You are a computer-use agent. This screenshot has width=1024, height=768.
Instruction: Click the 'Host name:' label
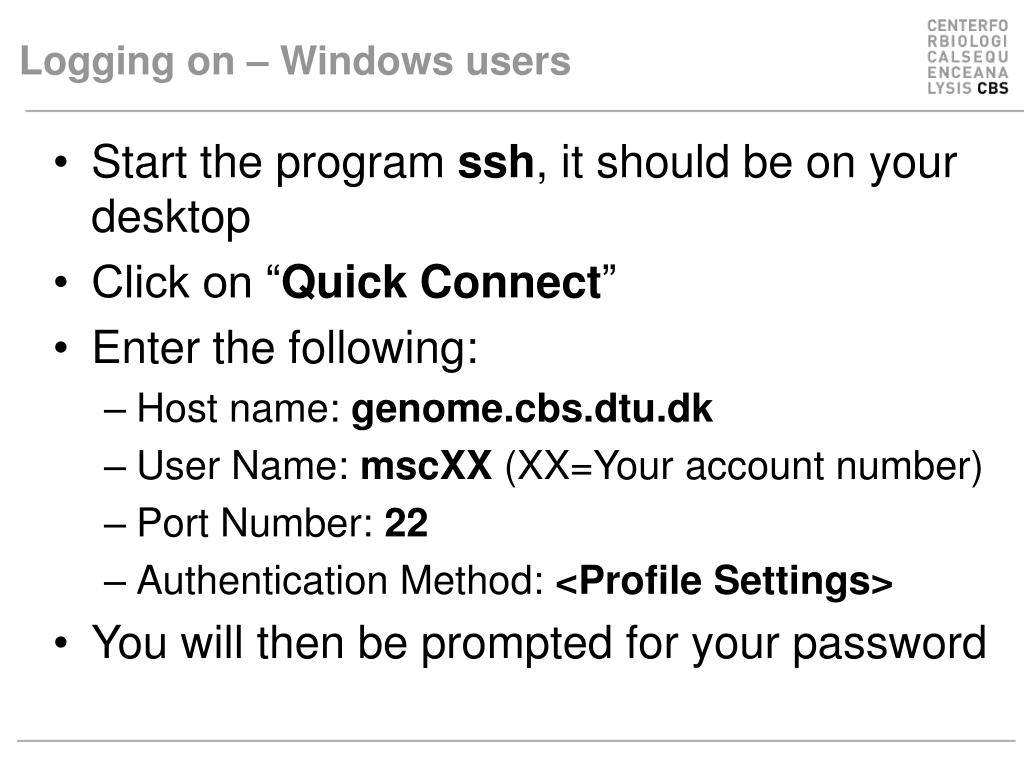click(238, 409)
